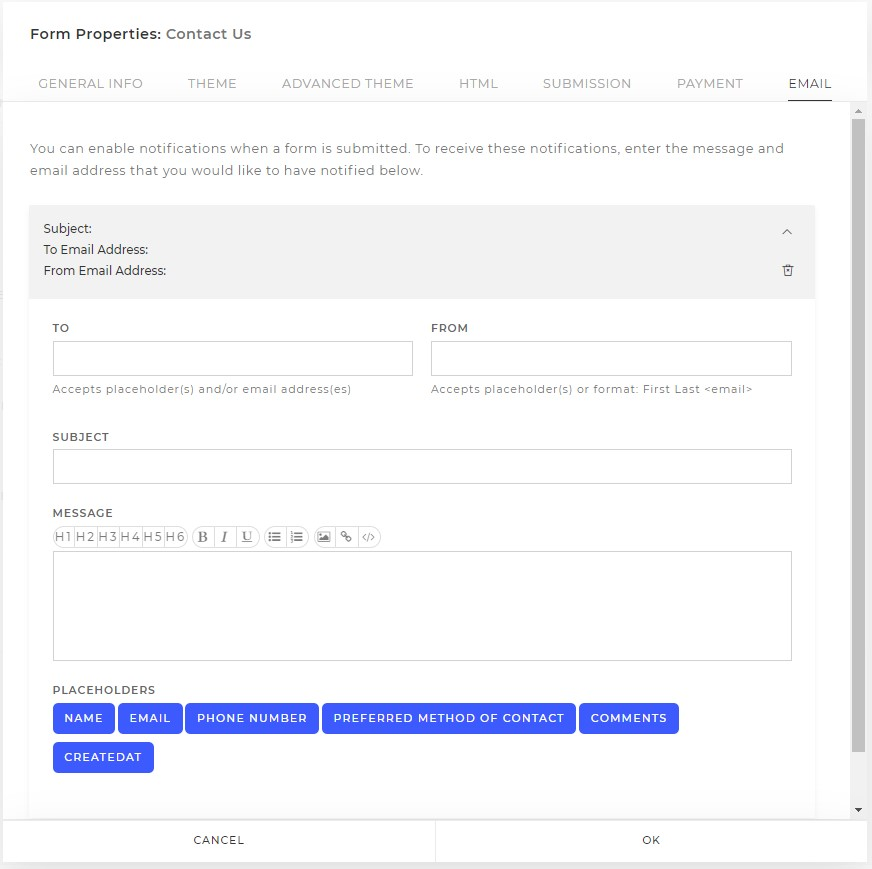Insert a numbered list in message

pos(297,537)
